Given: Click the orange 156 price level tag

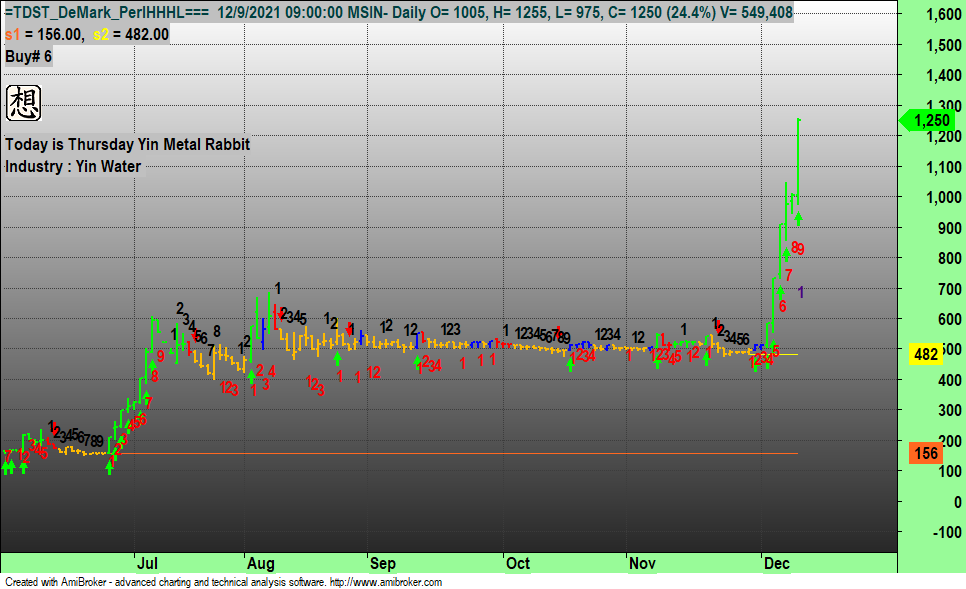Looking at the screenshot, I should click(925, 453).
